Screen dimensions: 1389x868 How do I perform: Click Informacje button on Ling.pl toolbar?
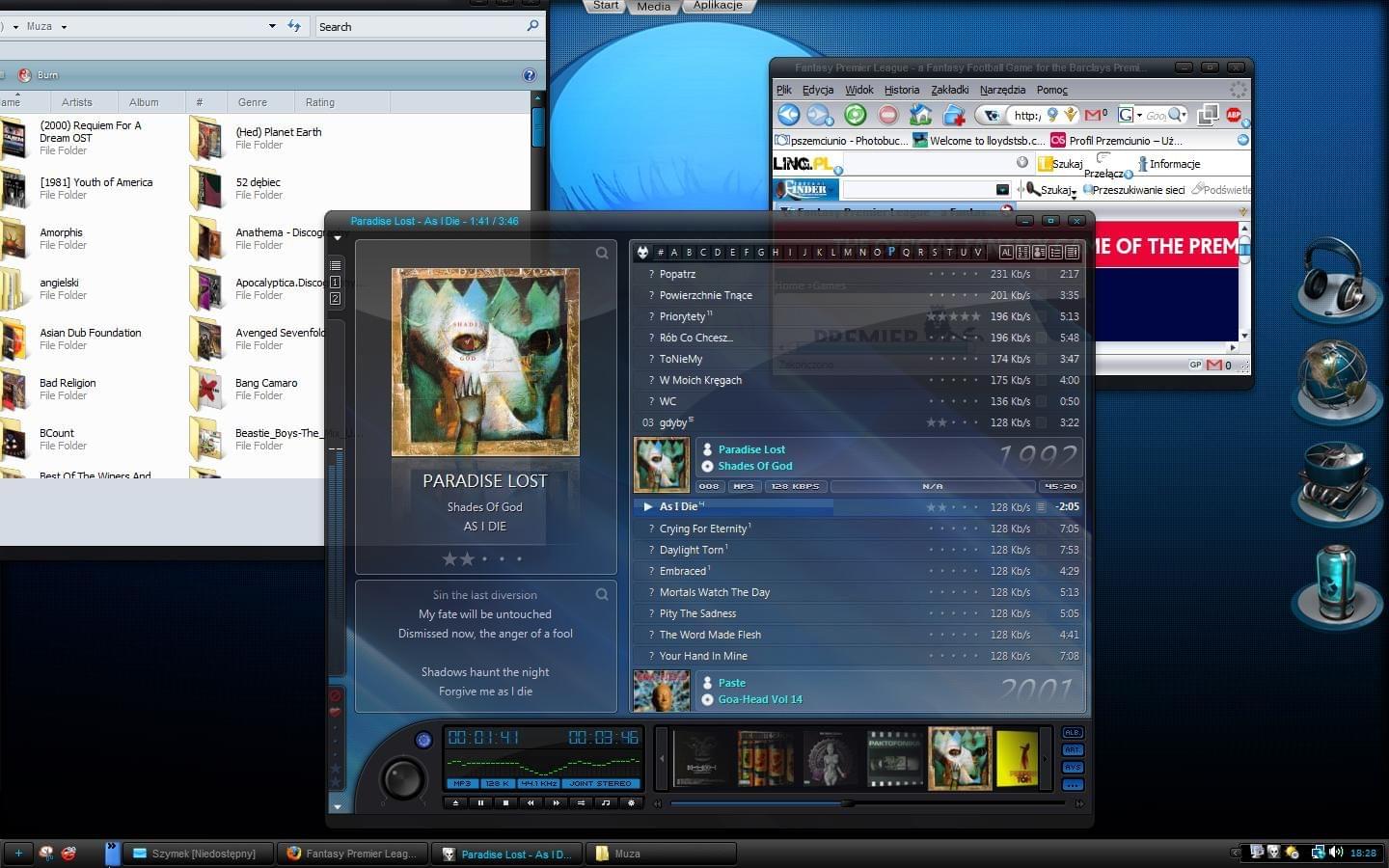click(x=1169, y=164)
